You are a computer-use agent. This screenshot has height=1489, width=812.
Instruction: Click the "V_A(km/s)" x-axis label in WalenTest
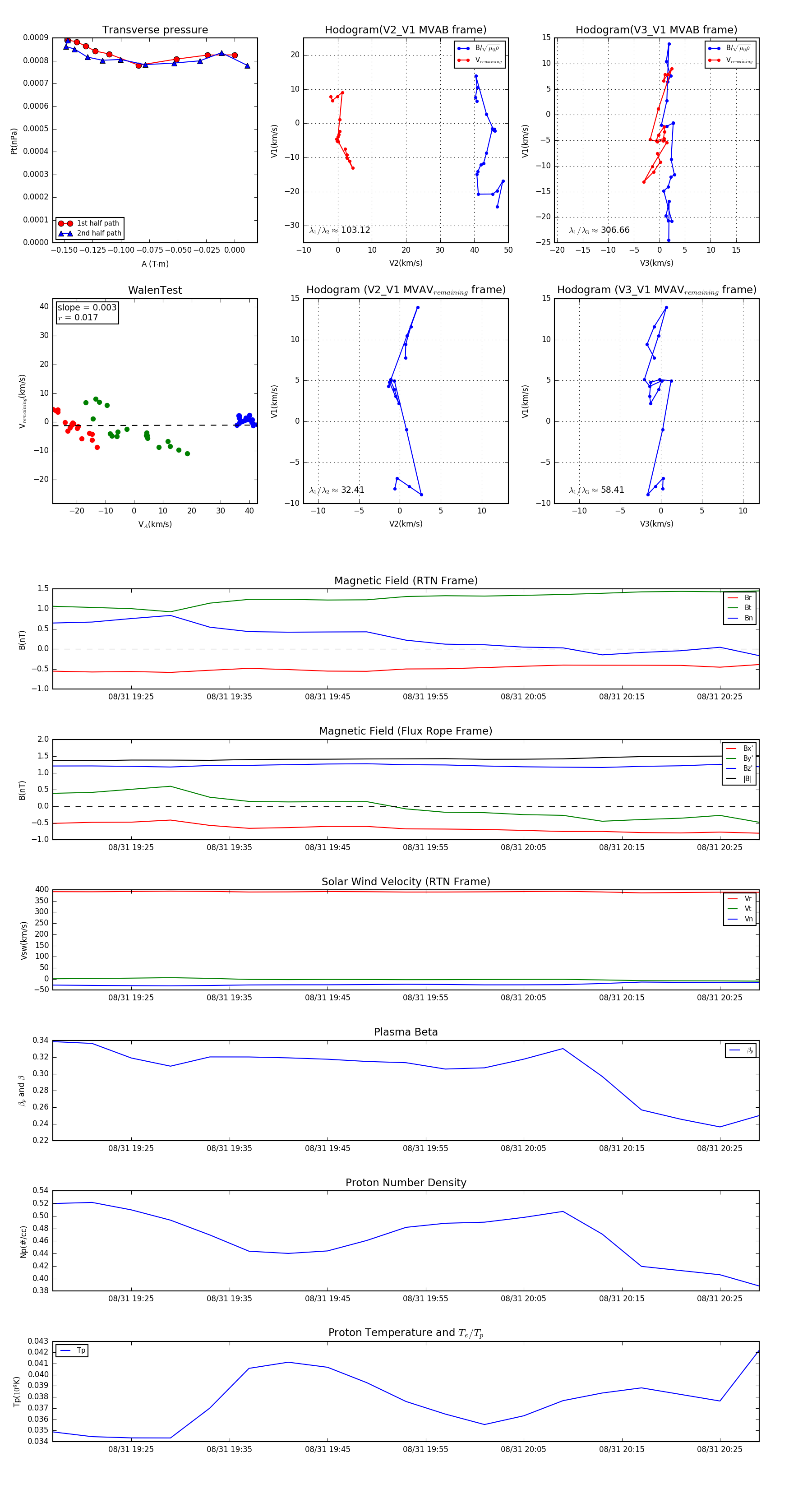click(x=155, y=524)
